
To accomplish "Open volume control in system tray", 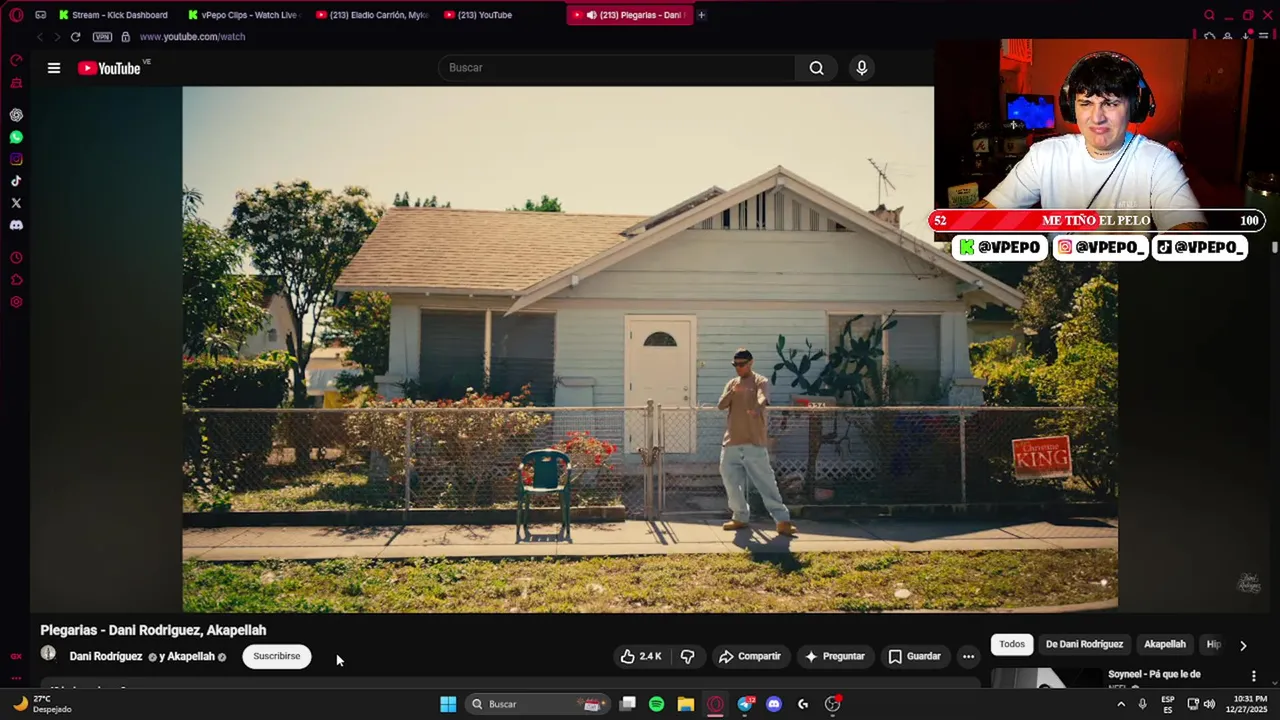I will [1209, 704].
